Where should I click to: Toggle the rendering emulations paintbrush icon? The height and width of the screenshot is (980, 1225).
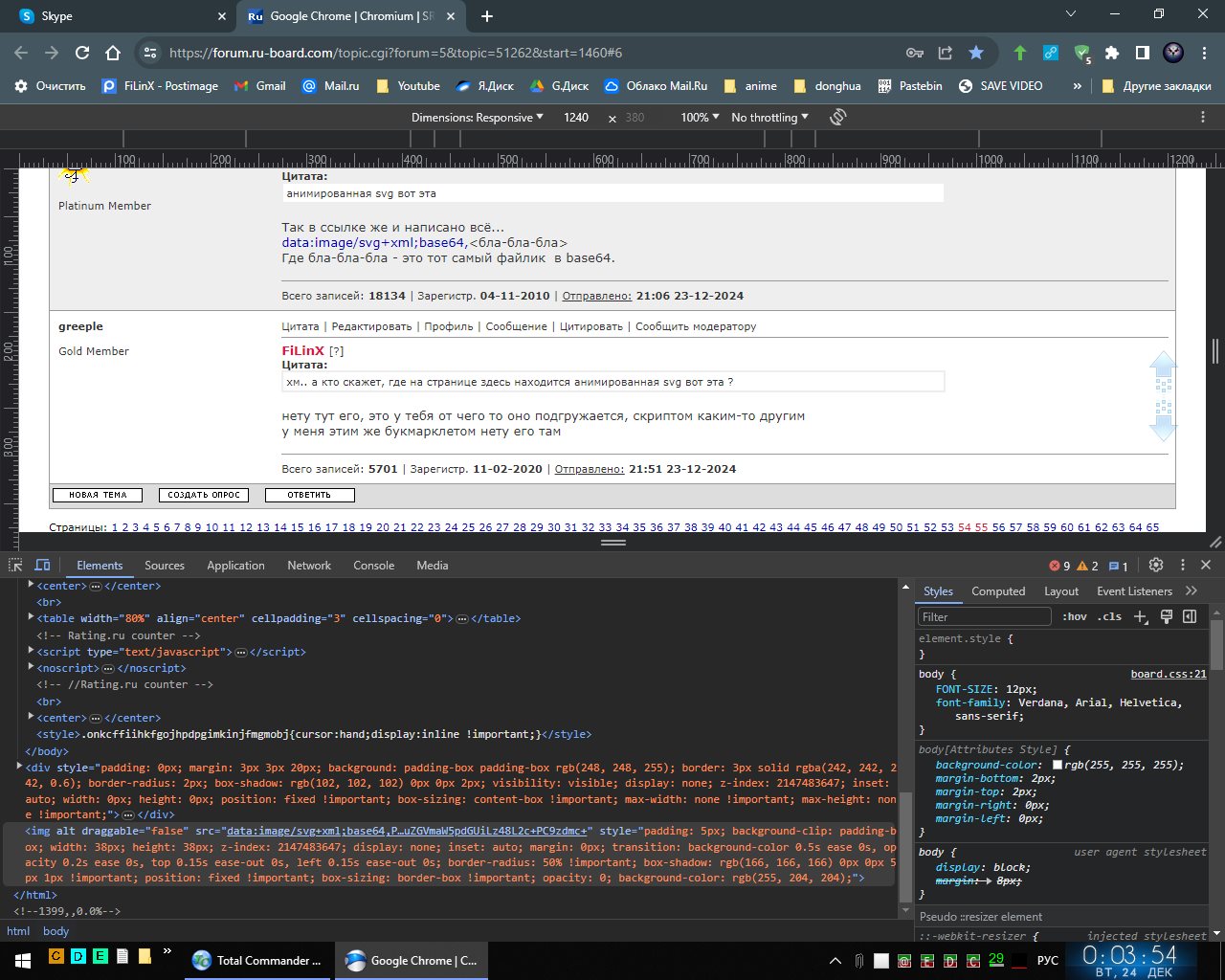pos(1167,616)
